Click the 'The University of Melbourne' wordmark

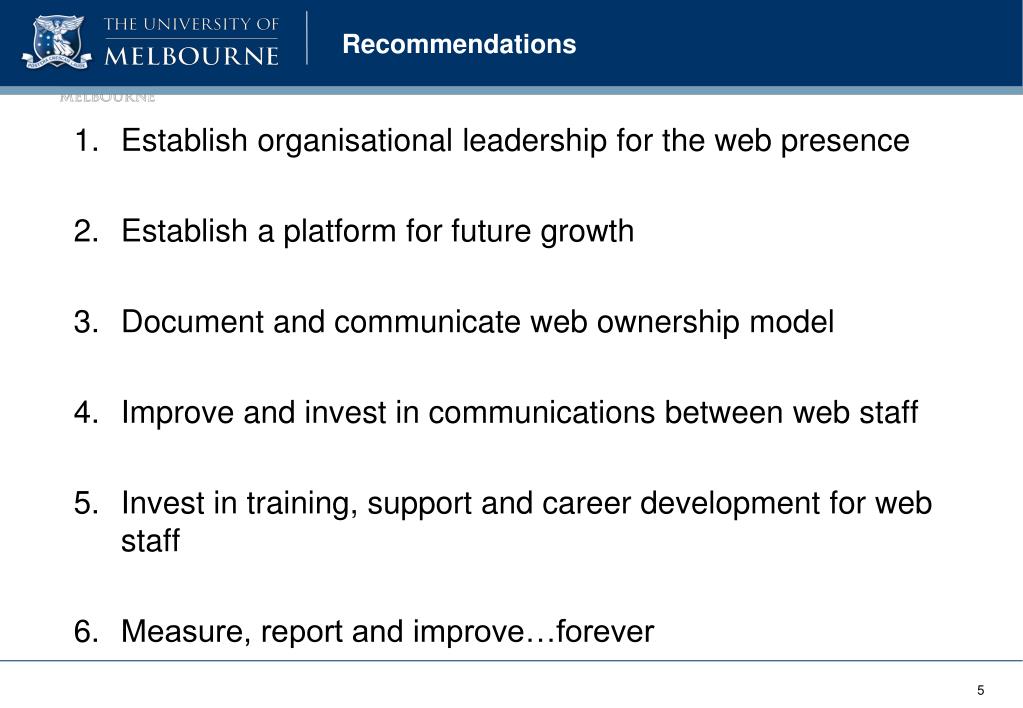point(191,42)
